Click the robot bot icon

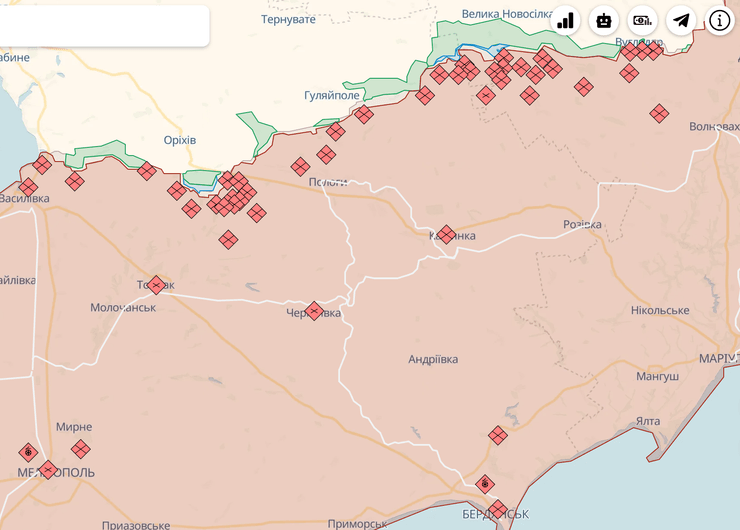[604, 20]
